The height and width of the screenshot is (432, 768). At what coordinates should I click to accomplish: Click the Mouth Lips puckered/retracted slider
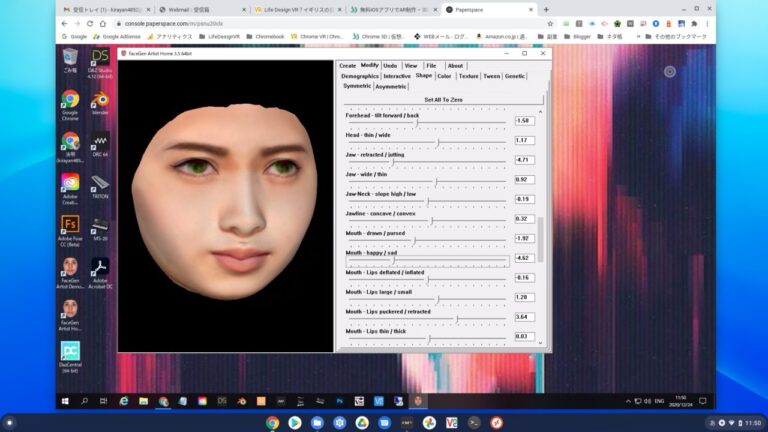coord(426,319)
